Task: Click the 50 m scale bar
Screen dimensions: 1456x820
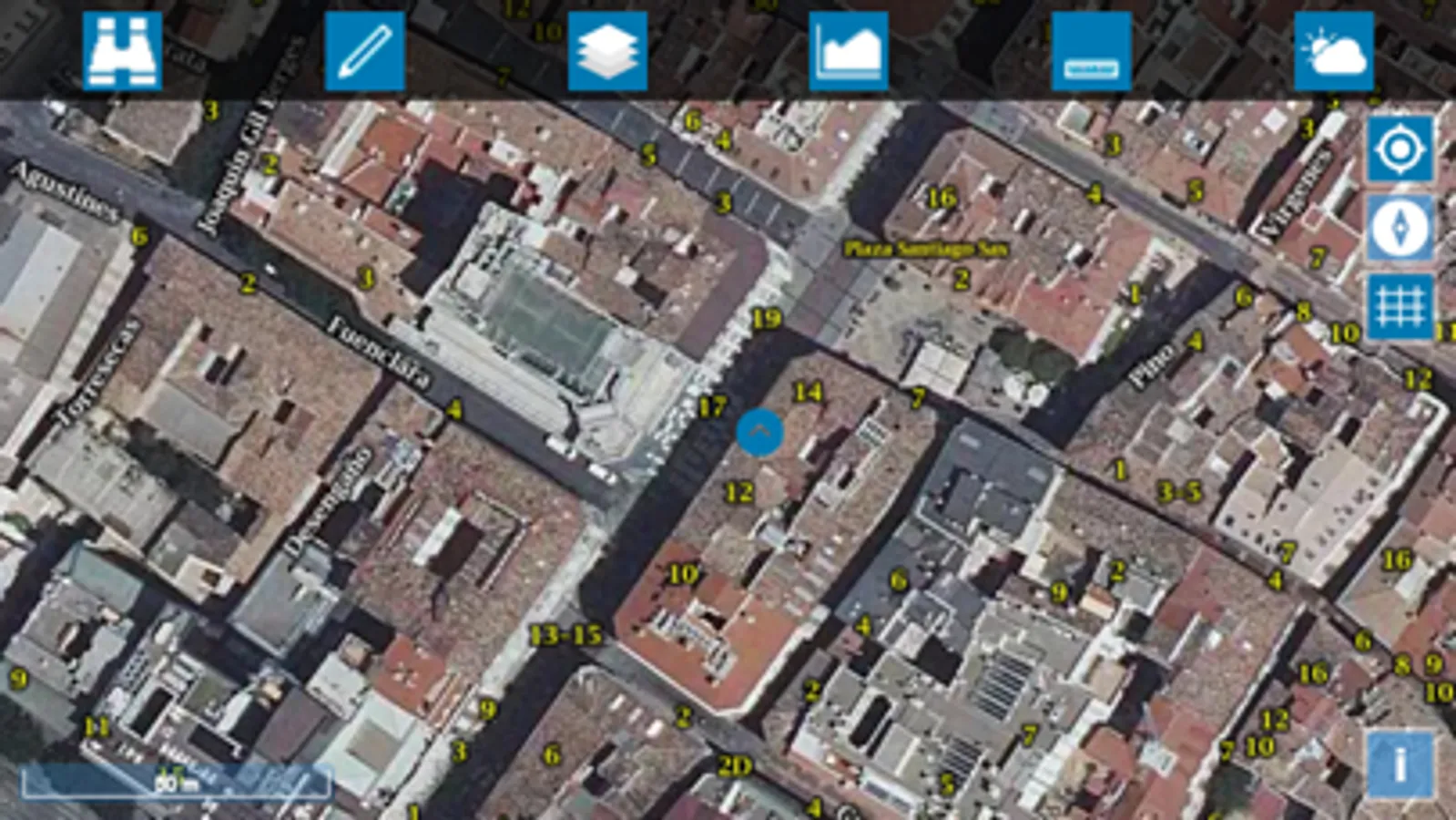Action: point(176,782)
